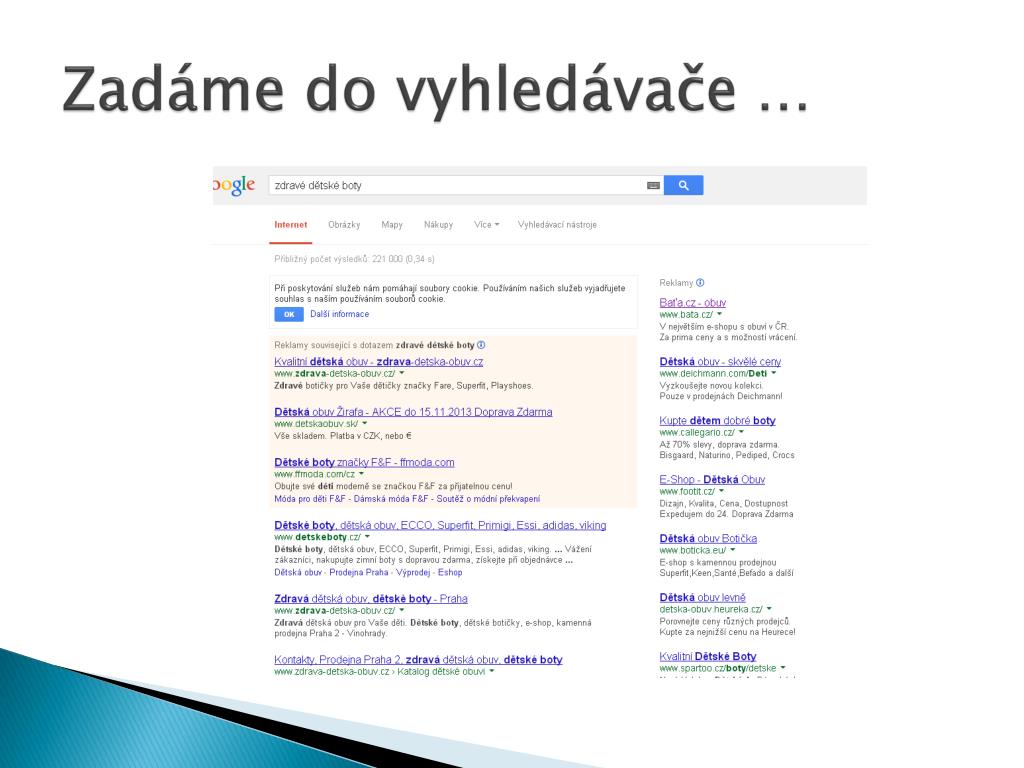Viewport: 1024px width, 768px height.
Task: Expand arrow next to www.detskaobuv.sk/
Action: (x=364, y=424)
